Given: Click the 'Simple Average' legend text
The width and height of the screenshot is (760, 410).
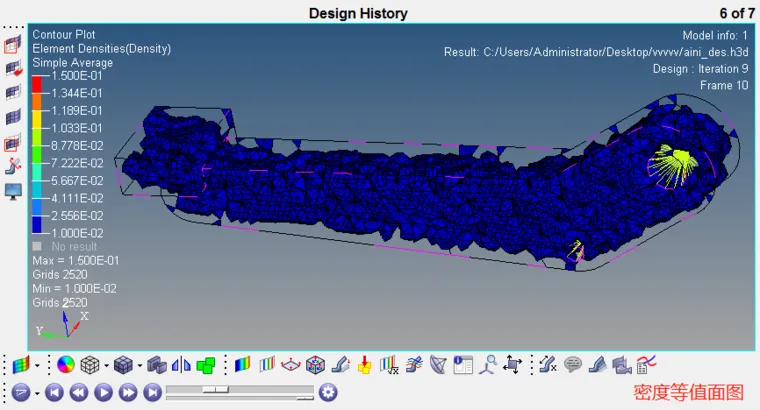Looking at the screenshot, I should pos(73,63).
